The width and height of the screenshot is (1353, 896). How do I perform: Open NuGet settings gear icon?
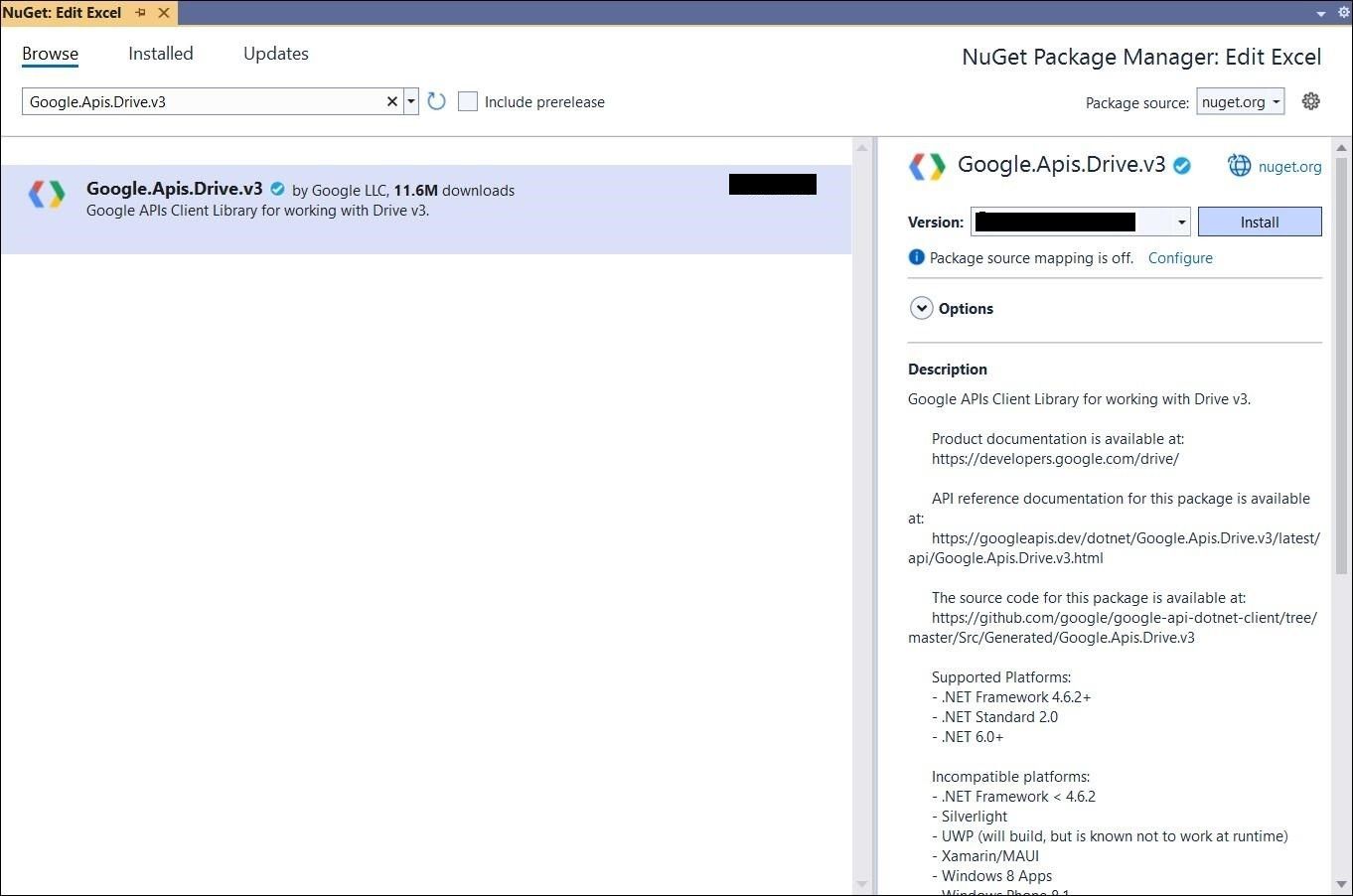click(1310, 101)
